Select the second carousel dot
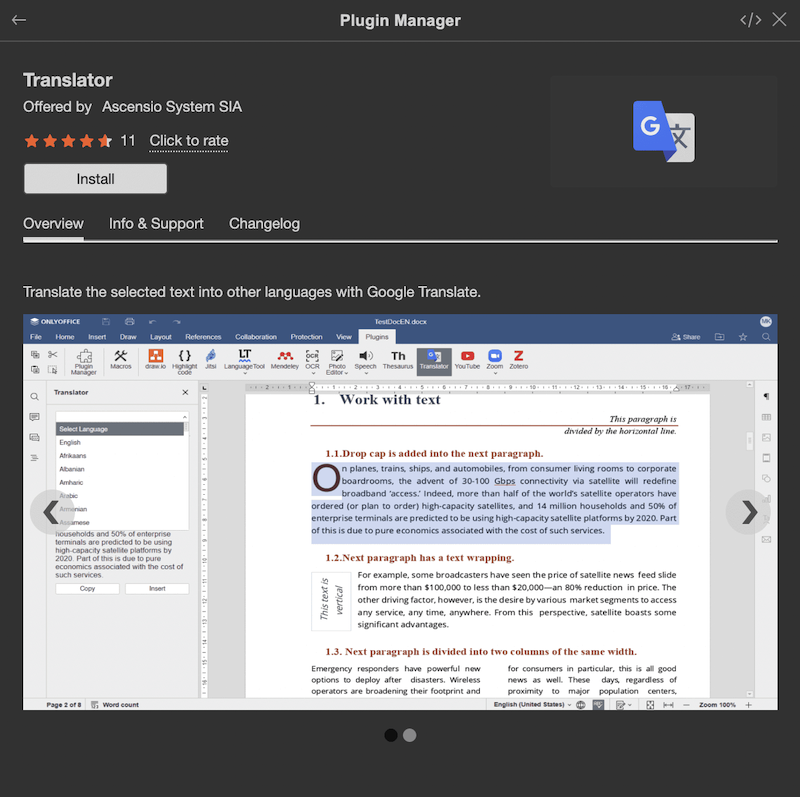The height and width of the screenshot is (797, 800). [410, 735]
